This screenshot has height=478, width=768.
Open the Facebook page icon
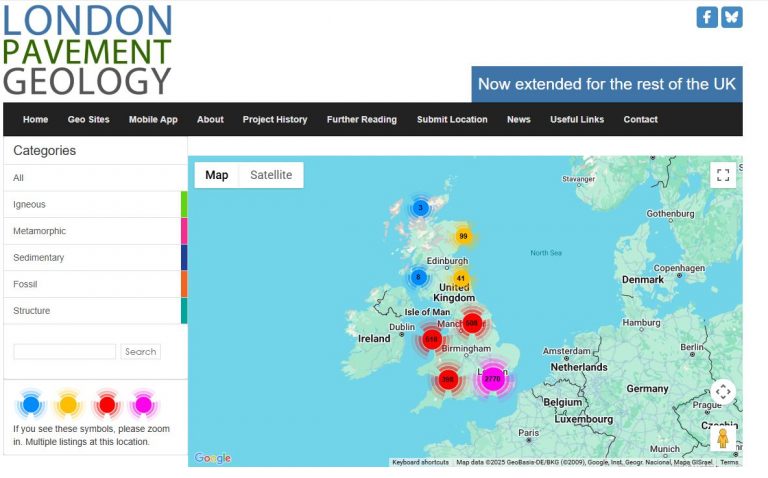click(707, 17)
